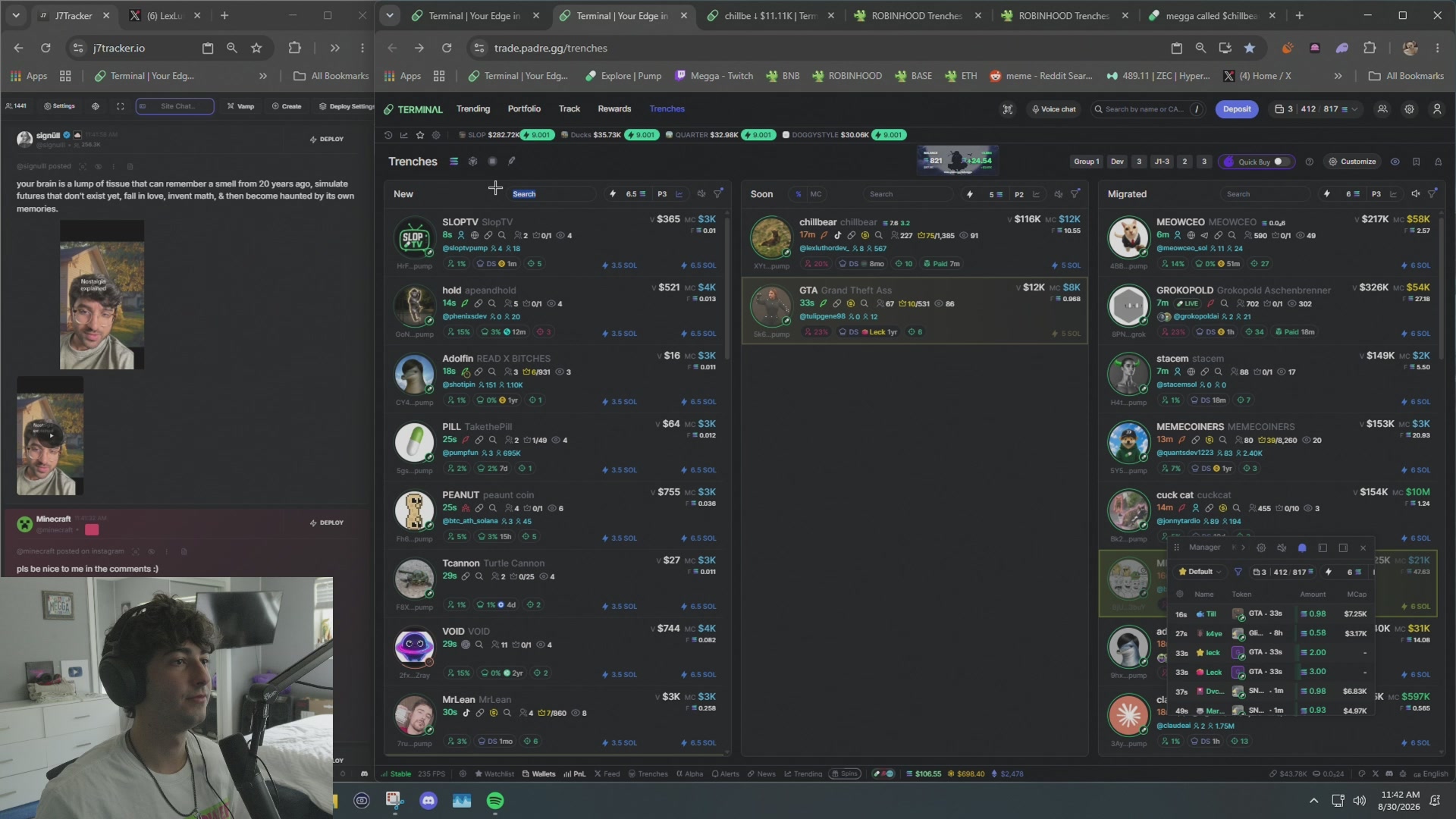The width and height of the screenshot is (1456, 819).
Task: Expand bookmarks overflow chevron in padre browser
Action: (x=1338, y=76)
